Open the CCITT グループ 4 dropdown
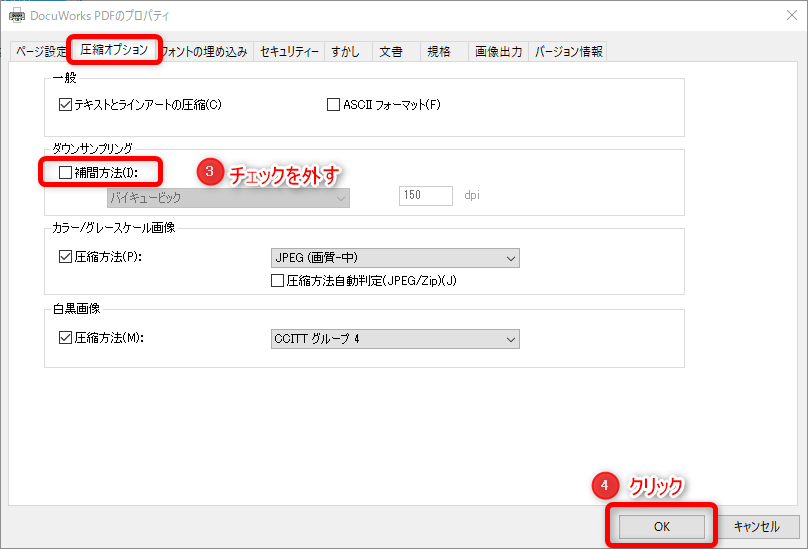The image size is (808, 549). pos(395,339)
